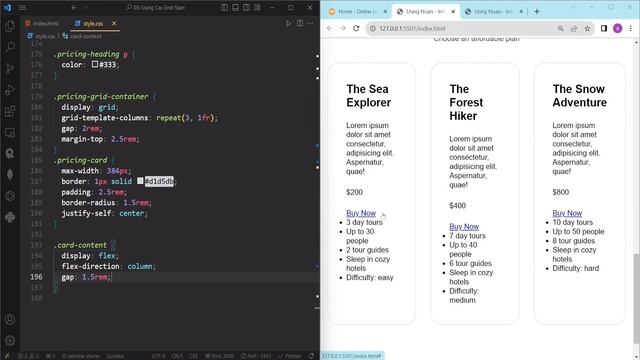
Task: Run the file with the editor play icon
Action: (289, 24)
